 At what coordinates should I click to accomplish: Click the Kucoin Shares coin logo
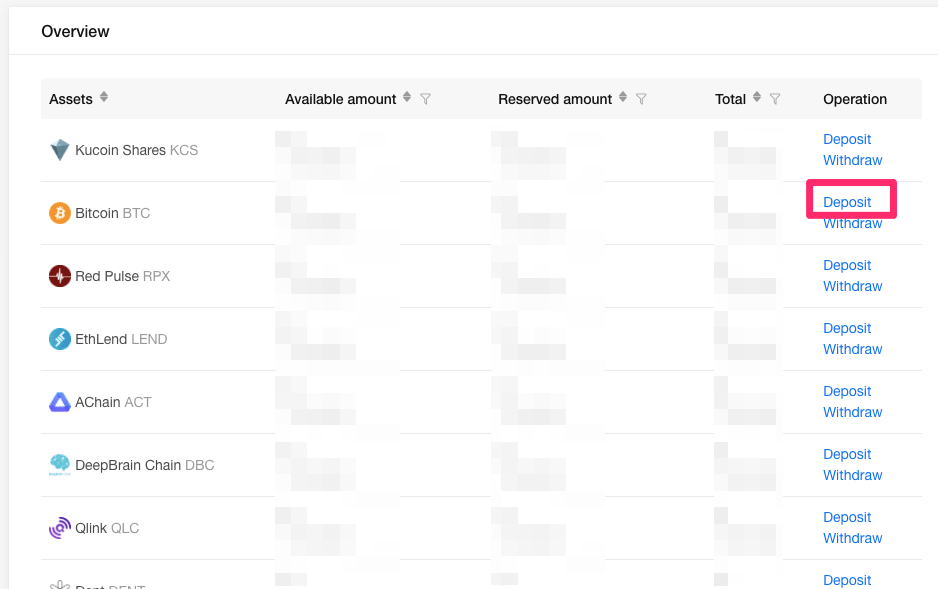point(60,149)
